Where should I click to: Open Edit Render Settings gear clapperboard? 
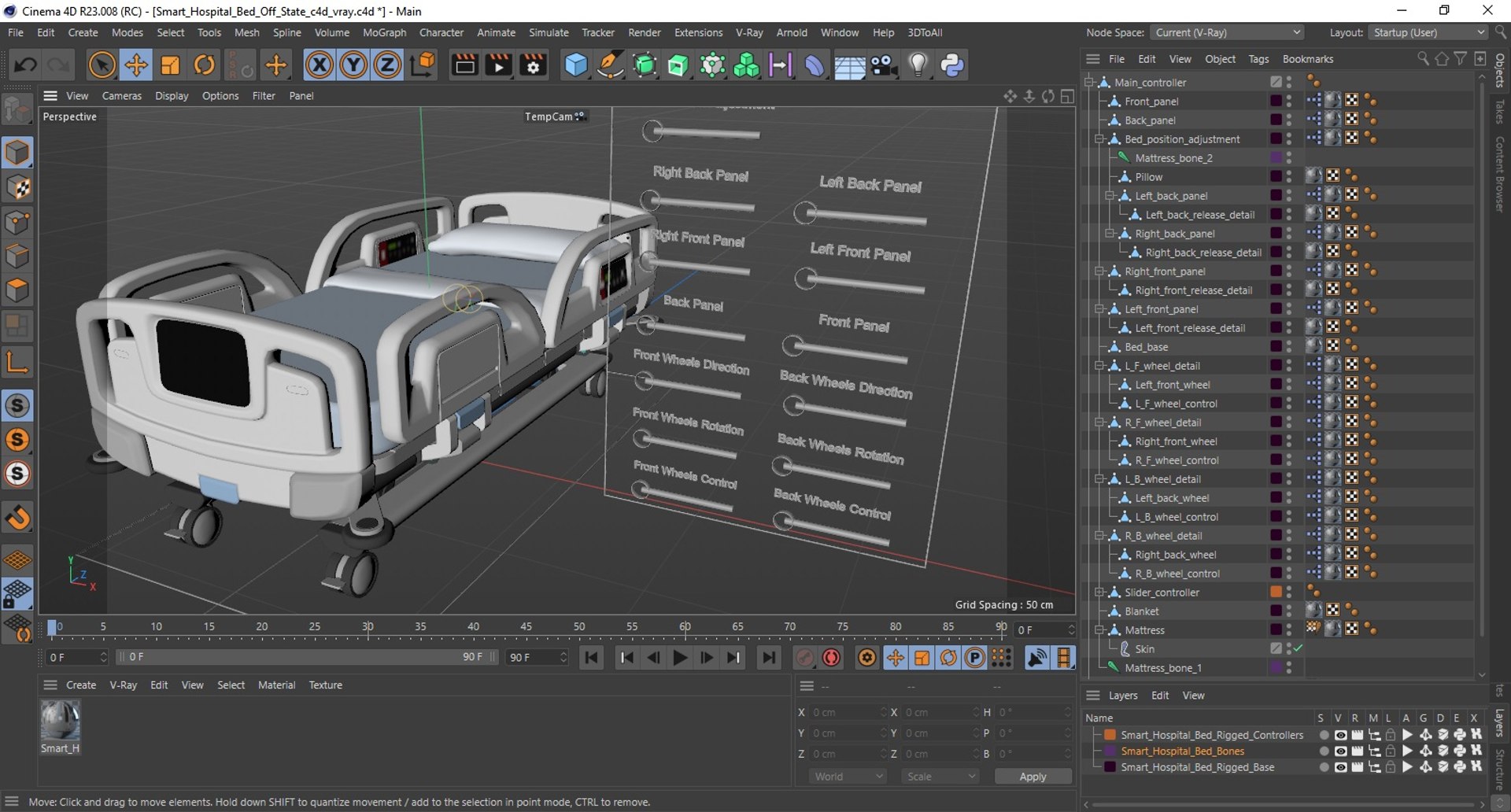pos(533,65)
